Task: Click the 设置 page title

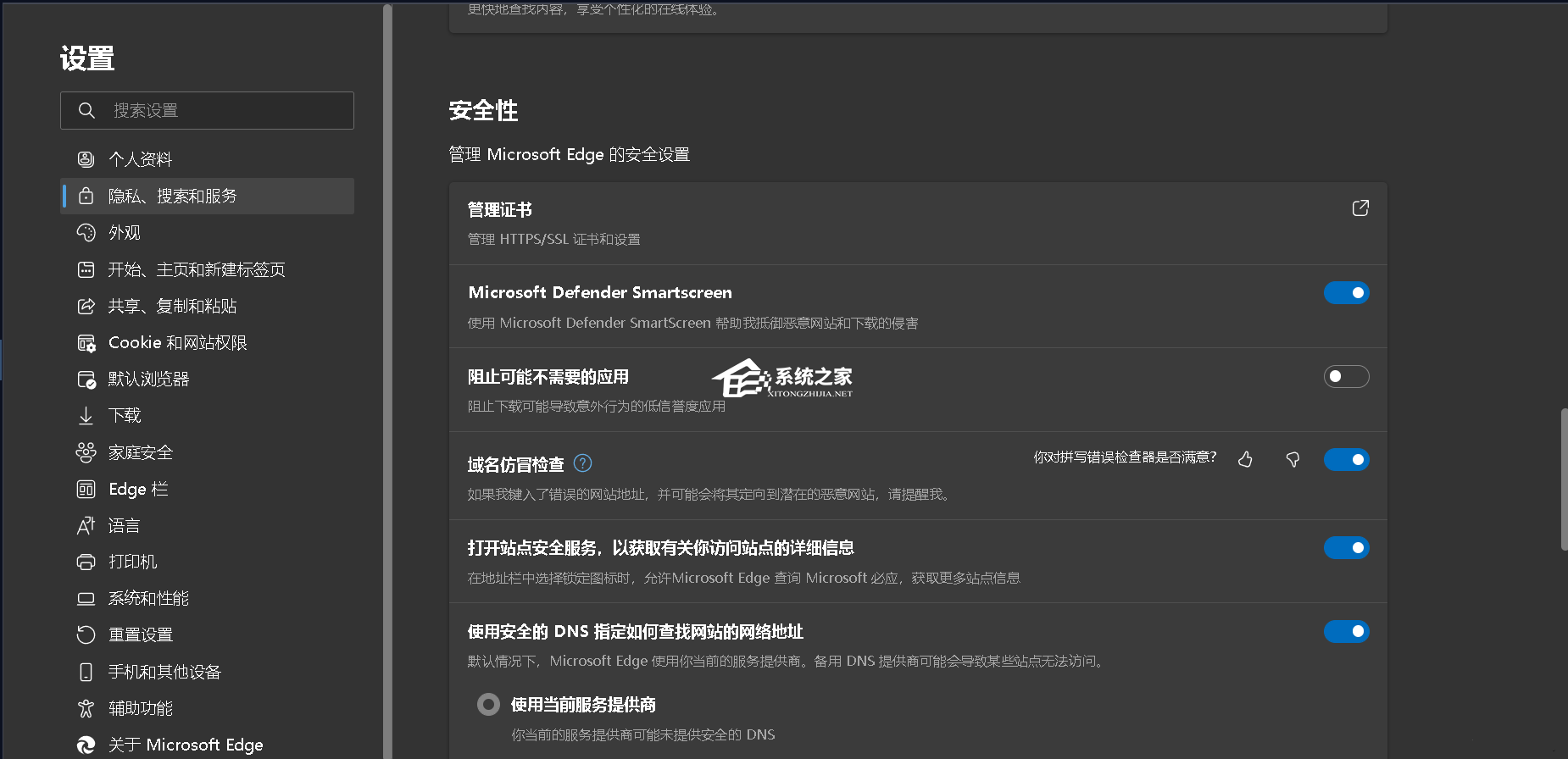Action: (87, 58)
